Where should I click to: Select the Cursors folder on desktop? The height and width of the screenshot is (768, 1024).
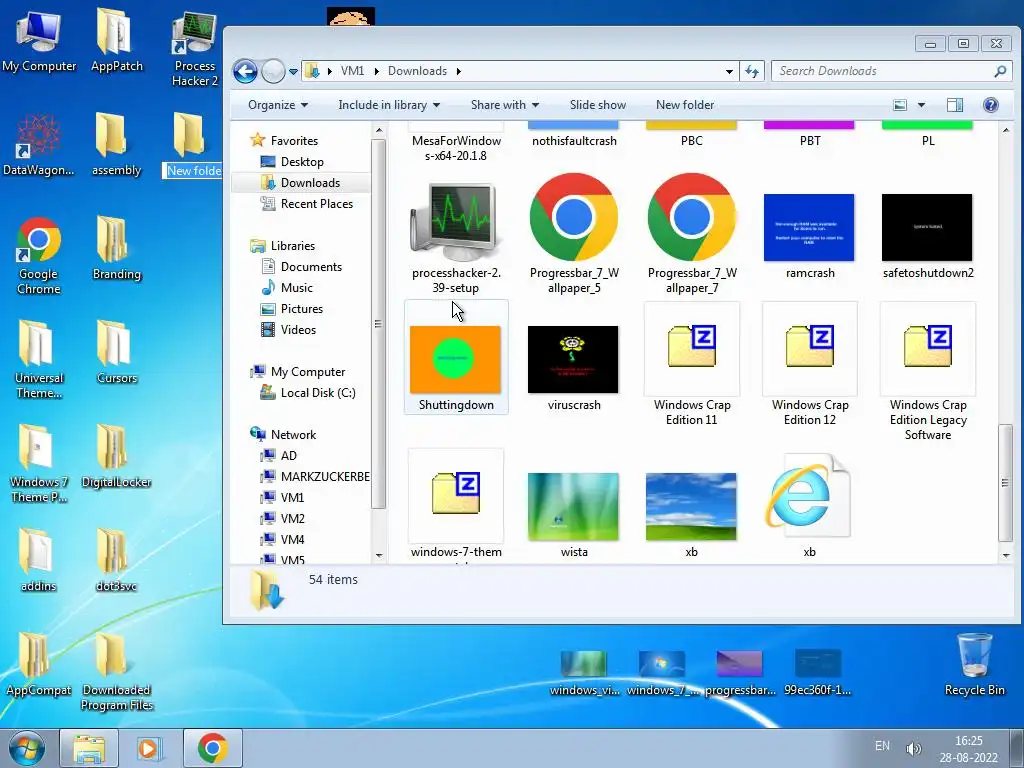(x=116, y=353)
